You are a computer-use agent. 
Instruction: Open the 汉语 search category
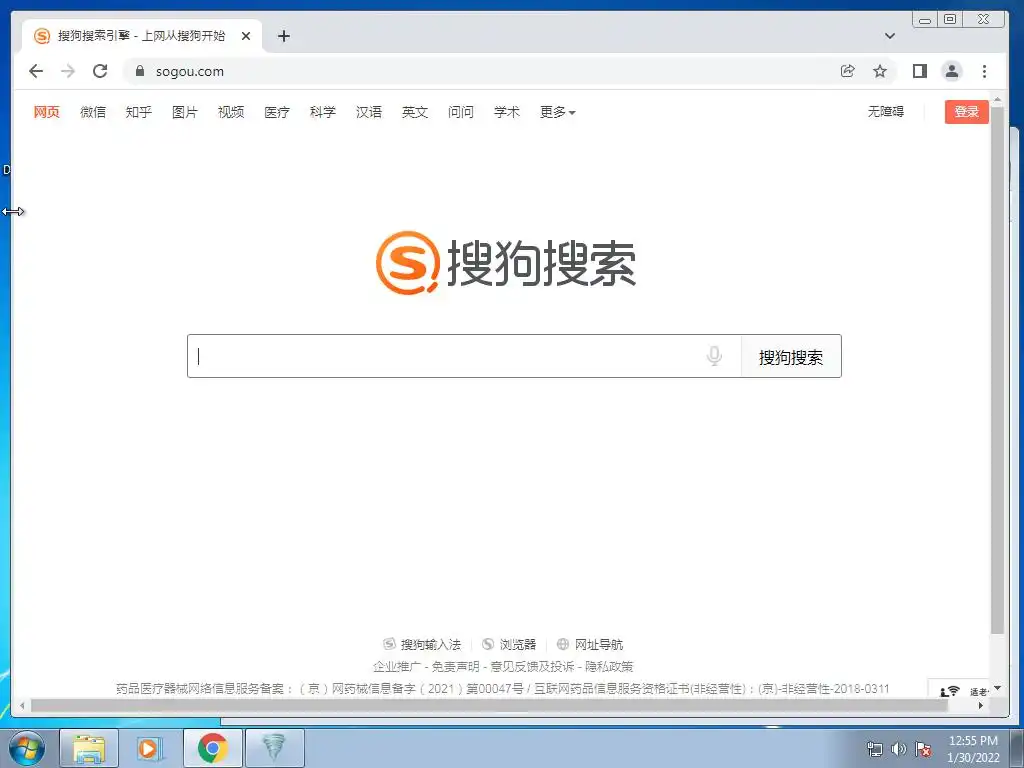point(369,112)
